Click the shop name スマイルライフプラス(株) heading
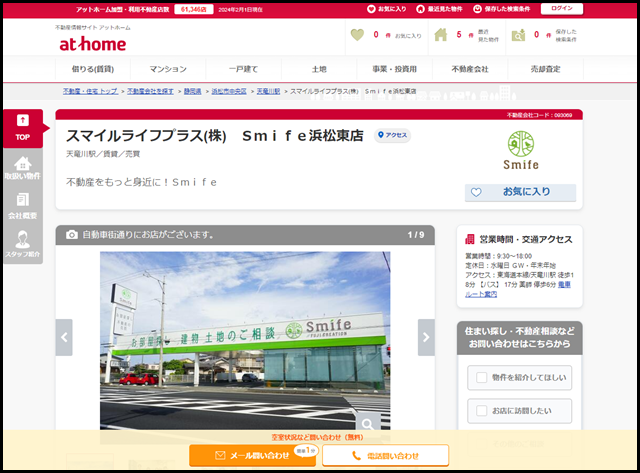The image size is (640, 473). (215, 135)
